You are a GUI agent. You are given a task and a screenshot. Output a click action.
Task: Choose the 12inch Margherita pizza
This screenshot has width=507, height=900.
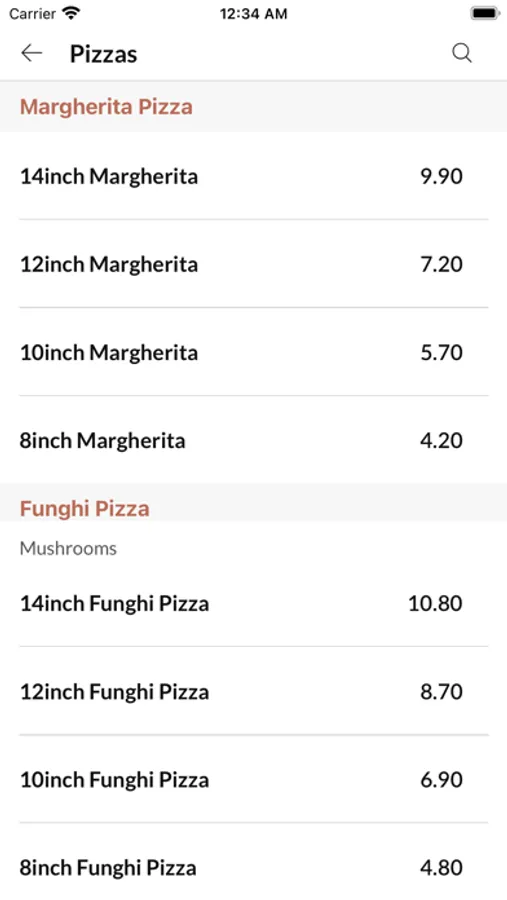click(253, 263)
